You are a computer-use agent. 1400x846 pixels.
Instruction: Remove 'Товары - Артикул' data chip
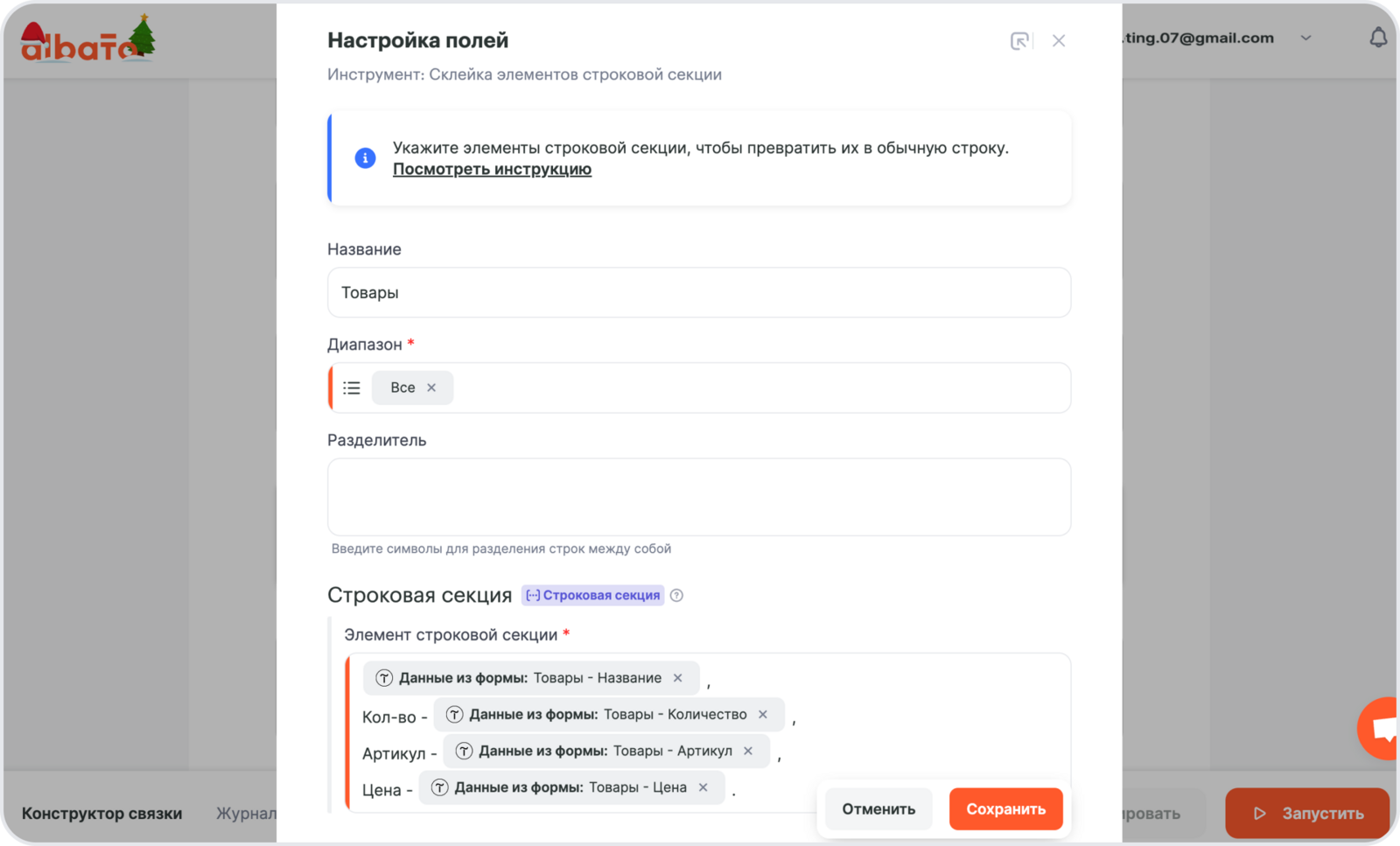(x=748, y=751)
